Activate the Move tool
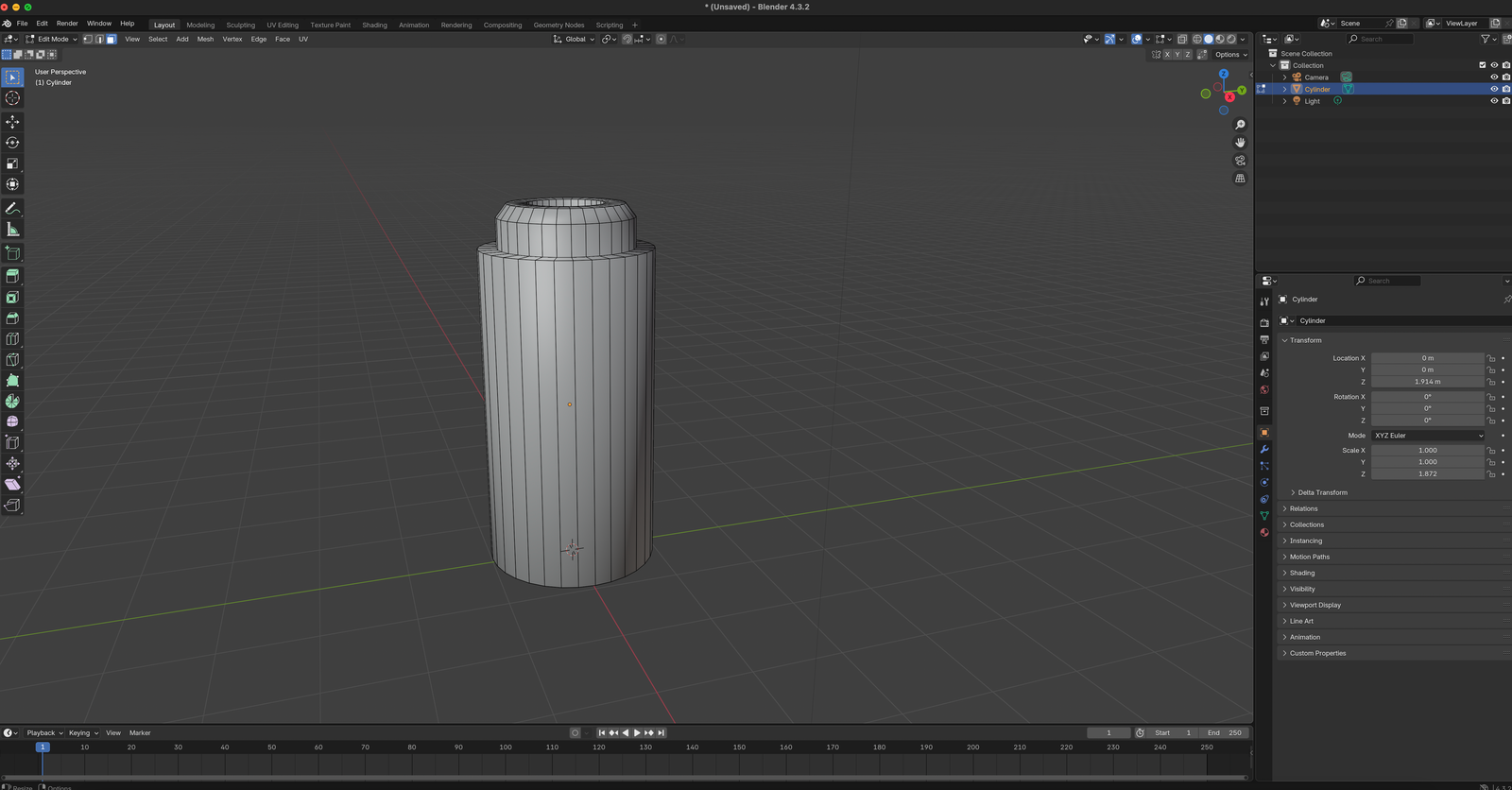1512x790 pixels. [x=12, y=122]
